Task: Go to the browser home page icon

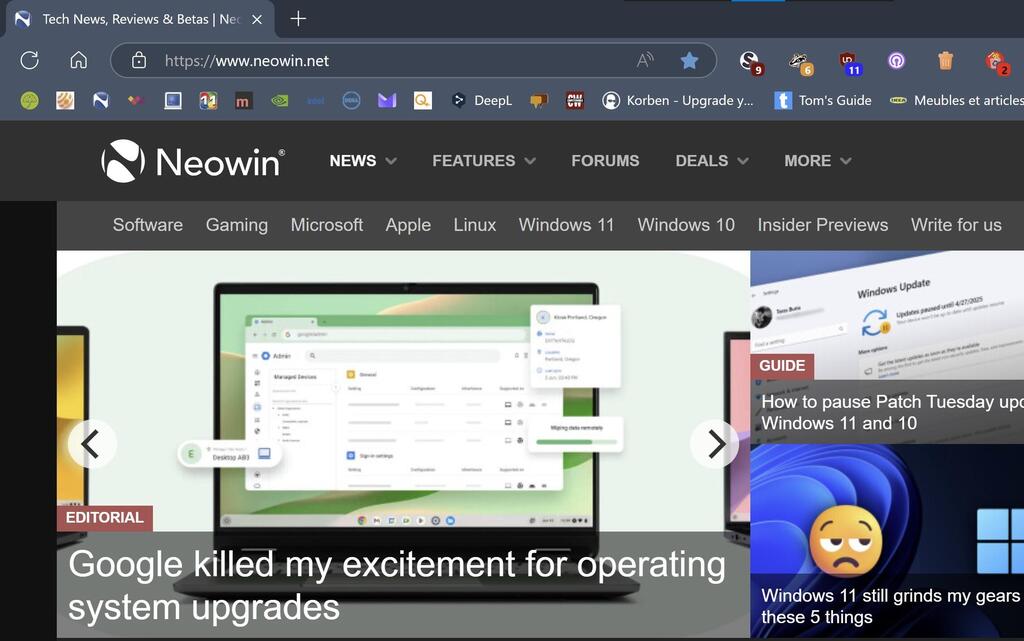Action: 78,61
